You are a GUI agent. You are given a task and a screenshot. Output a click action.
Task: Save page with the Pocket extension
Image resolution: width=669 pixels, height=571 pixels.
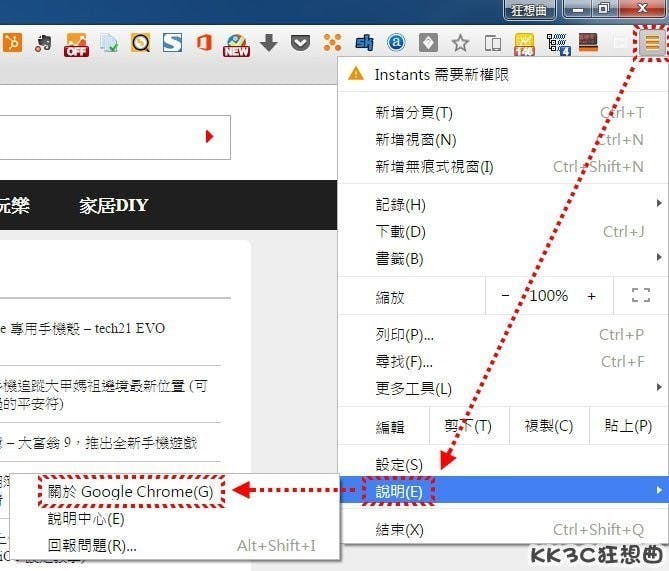click(x=300, y=43)
